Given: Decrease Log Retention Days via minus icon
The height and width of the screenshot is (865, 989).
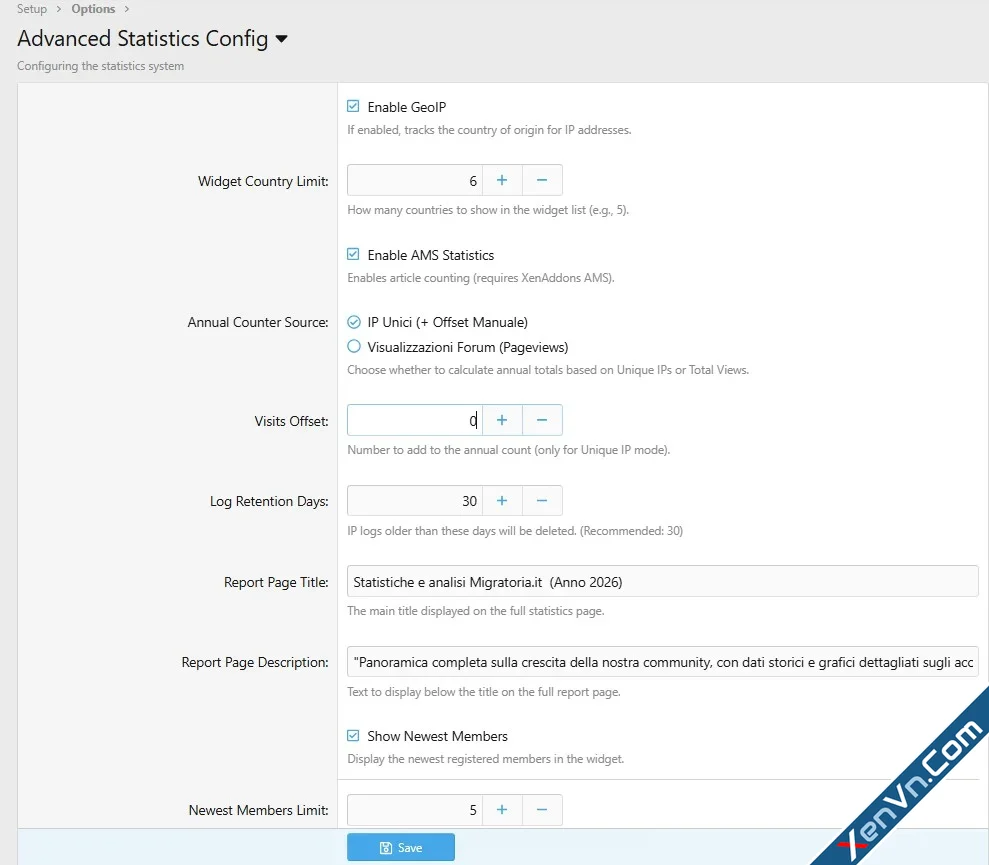Looking at the screenshot, I should (x=542, y=500).
